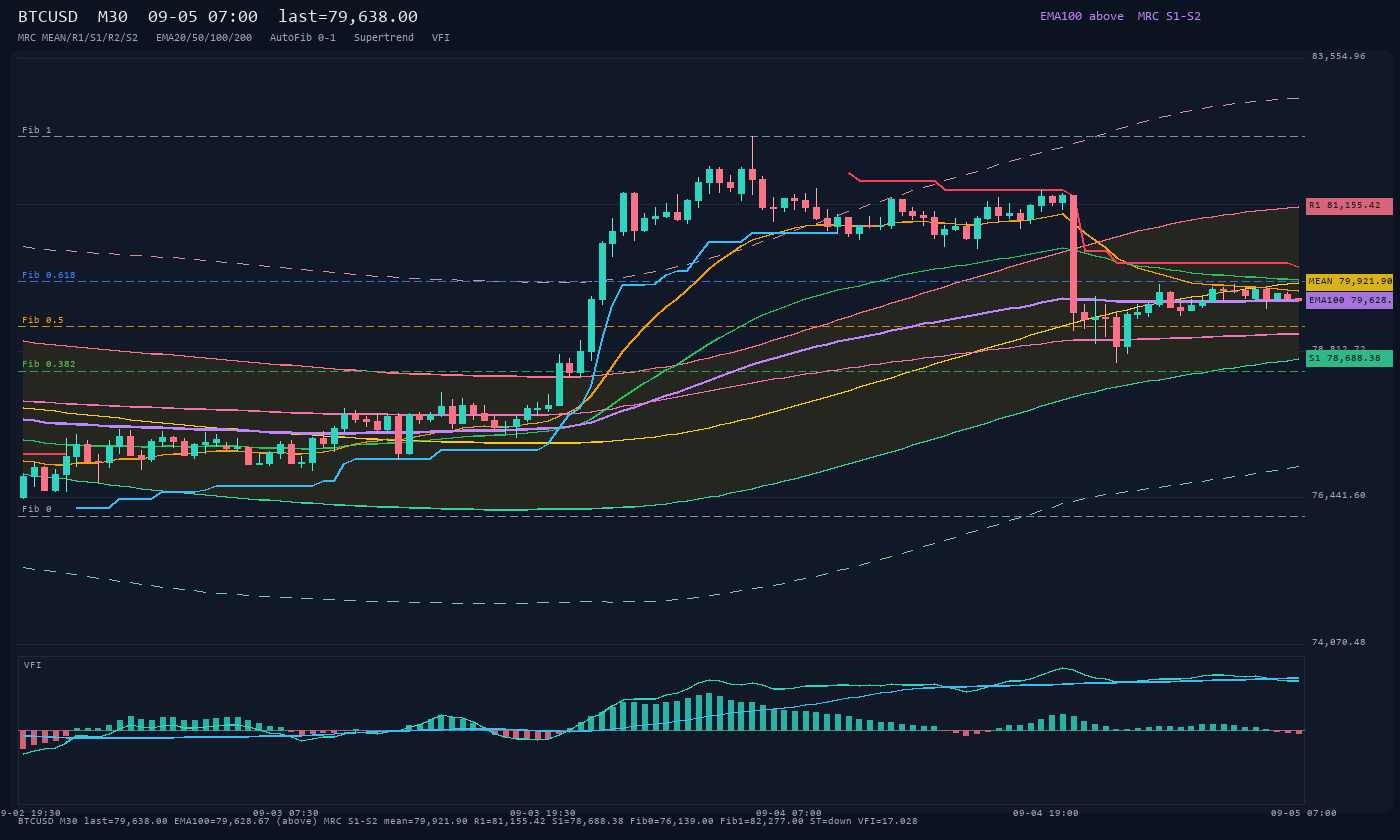
Task: Click the "09-05 07:00" label on the time axis
Action: pyautogui.click(x=1303, y=813)
